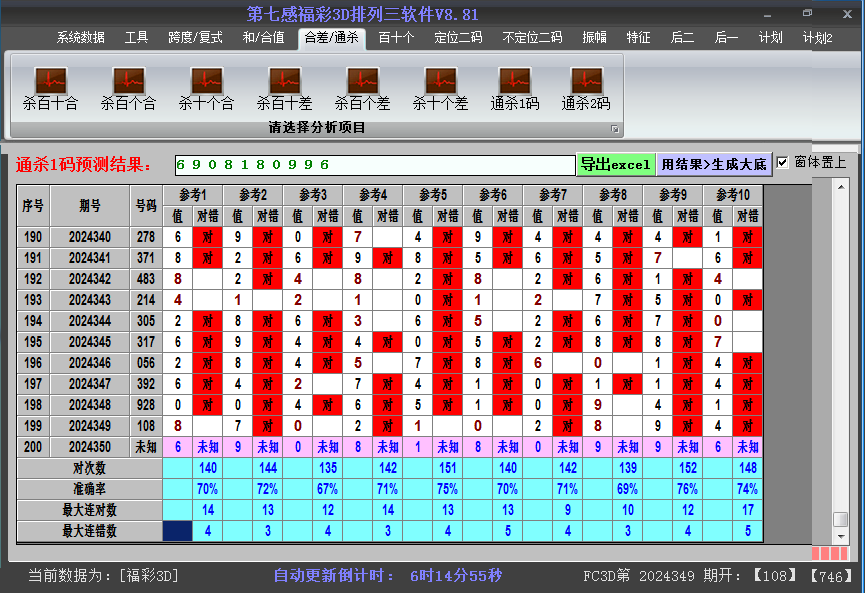
Task: Open the 系统数据 menu tab
Action: click(x=81, y=38)
